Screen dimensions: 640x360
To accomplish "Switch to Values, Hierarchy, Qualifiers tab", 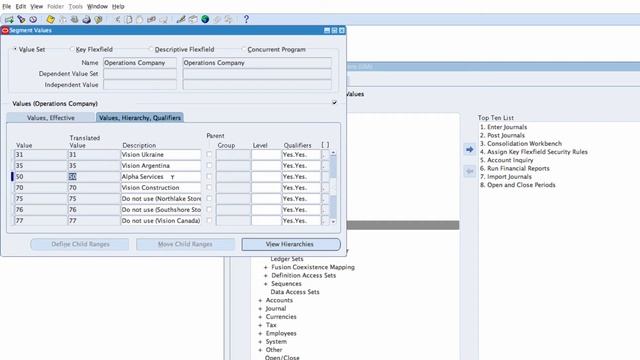I will coord(140,118).
